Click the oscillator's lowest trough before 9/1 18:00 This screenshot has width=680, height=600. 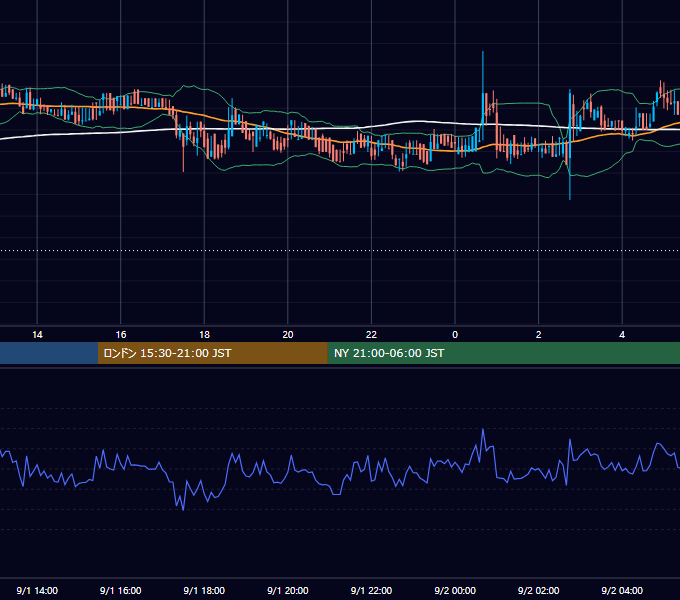[183, 509]
